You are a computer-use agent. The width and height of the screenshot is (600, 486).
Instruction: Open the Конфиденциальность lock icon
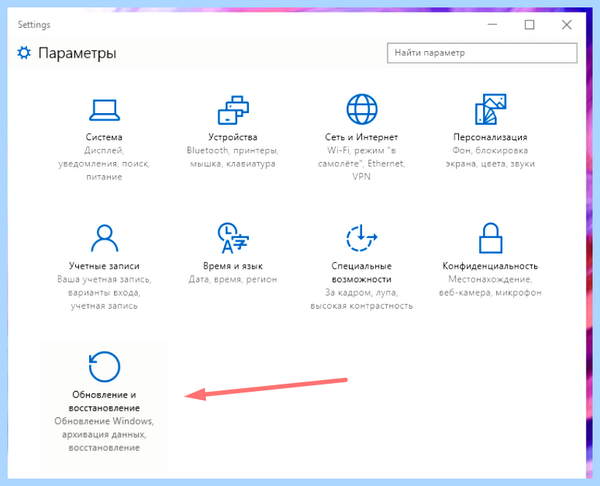click(491, 238)
